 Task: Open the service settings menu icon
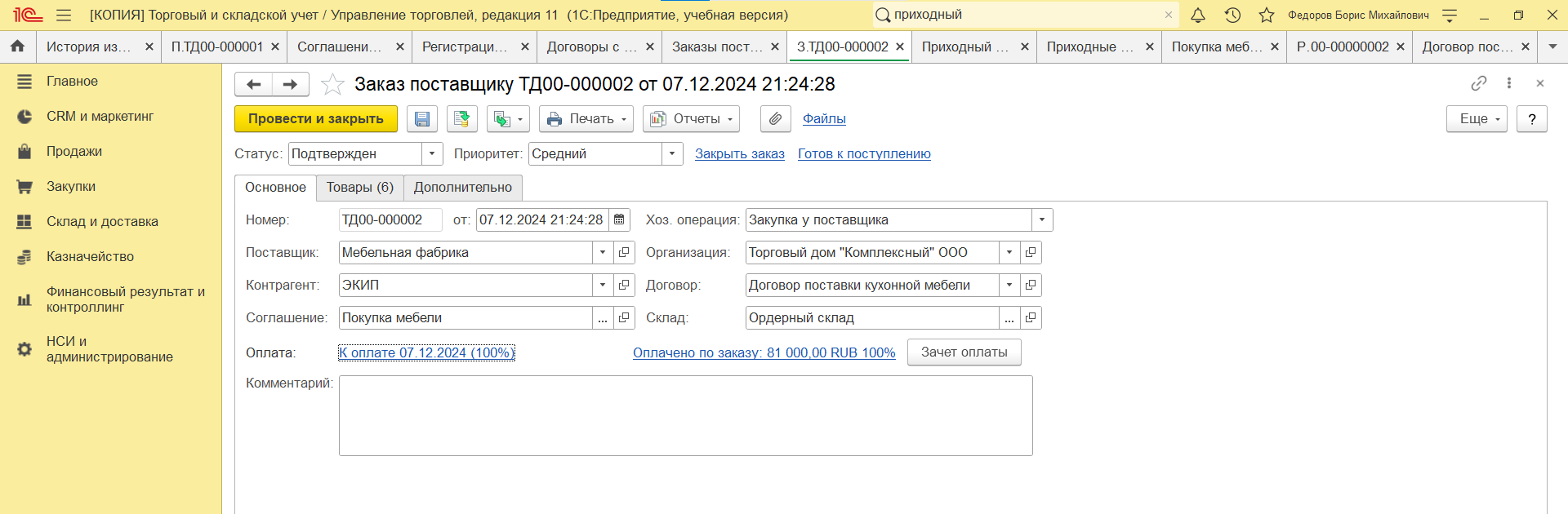pyautogui.click(x=1450, y=15)
